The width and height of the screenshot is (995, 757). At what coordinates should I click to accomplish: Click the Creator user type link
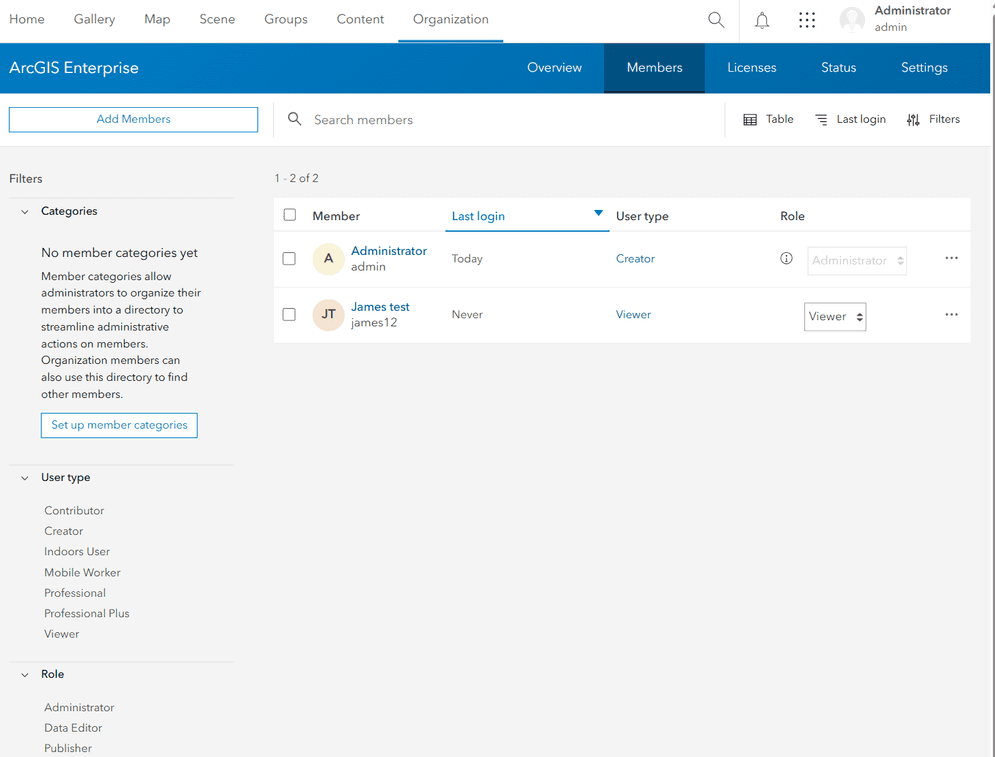[x=635, y=259]
